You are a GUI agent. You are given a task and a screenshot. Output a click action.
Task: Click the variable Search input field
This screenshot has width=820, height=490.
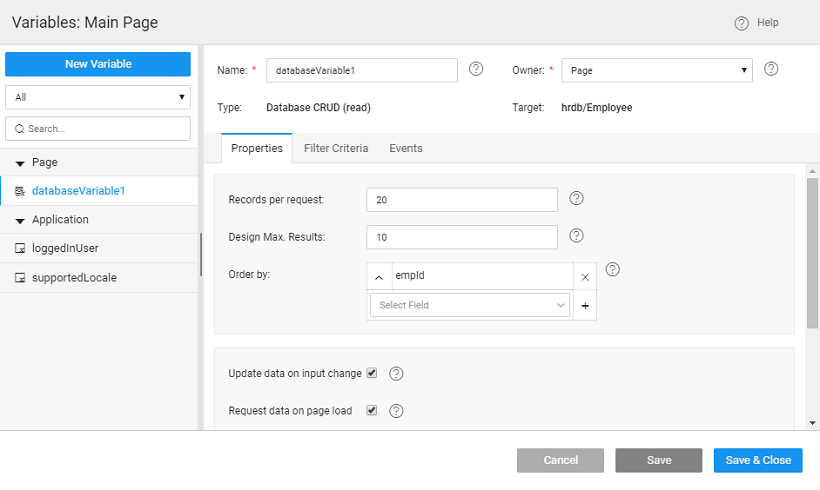pyautogui.click(x=98, y=129)
